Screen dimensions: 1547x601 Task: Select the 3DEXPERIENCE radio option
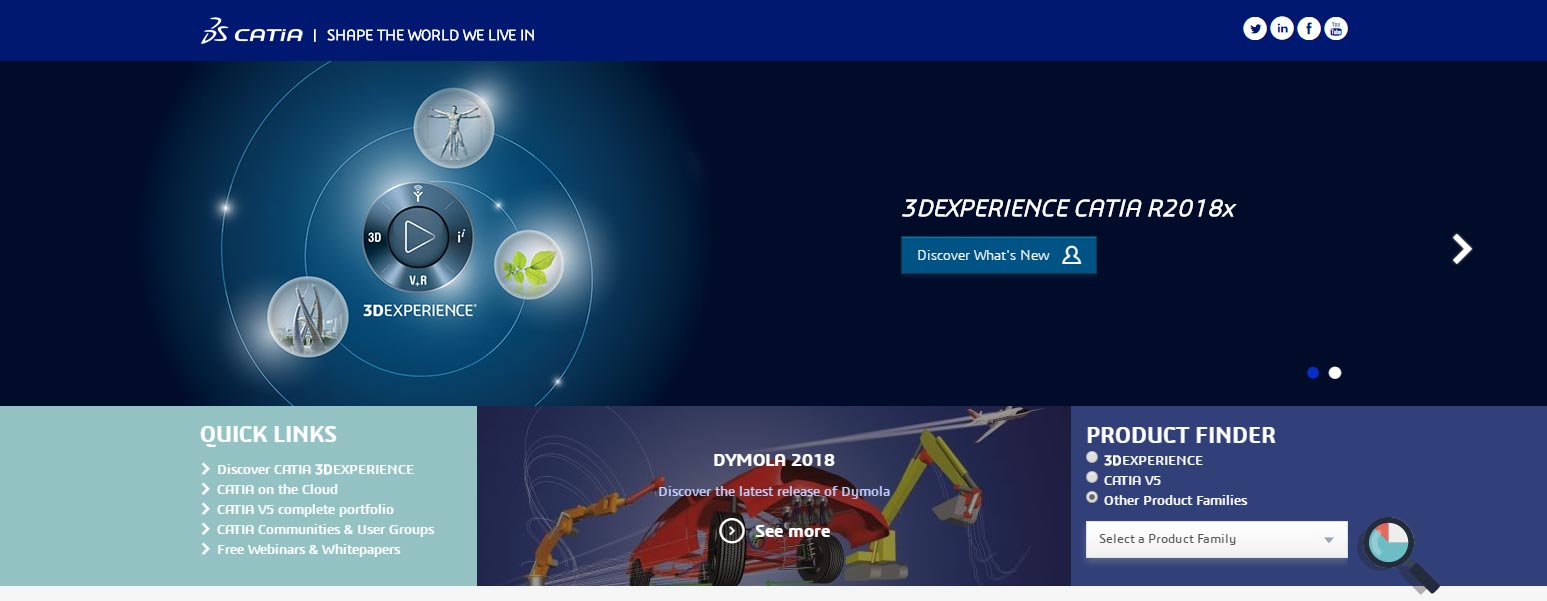[1092, 458]
